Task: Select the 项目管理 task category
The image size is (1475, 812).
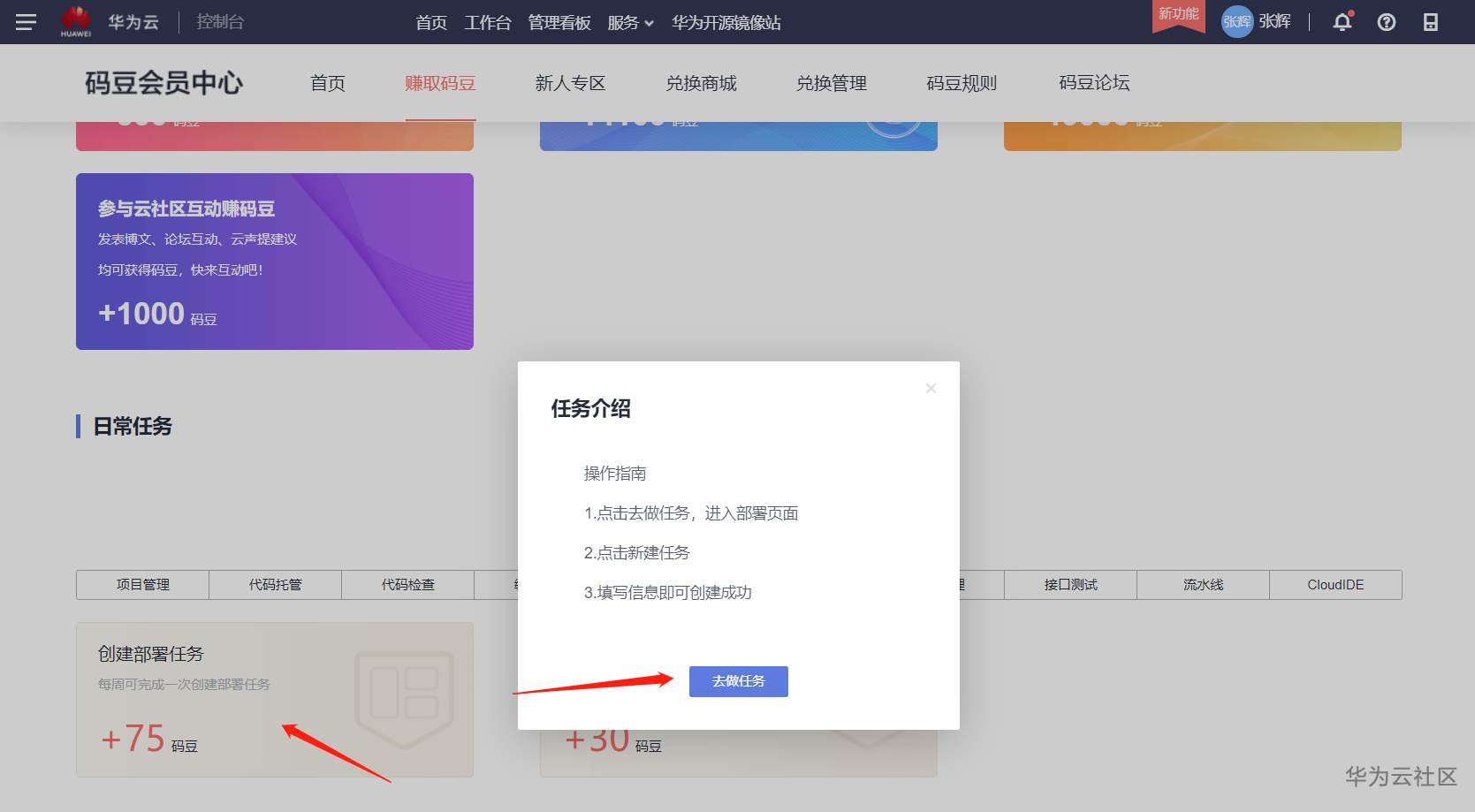Action: click(143, 585)
